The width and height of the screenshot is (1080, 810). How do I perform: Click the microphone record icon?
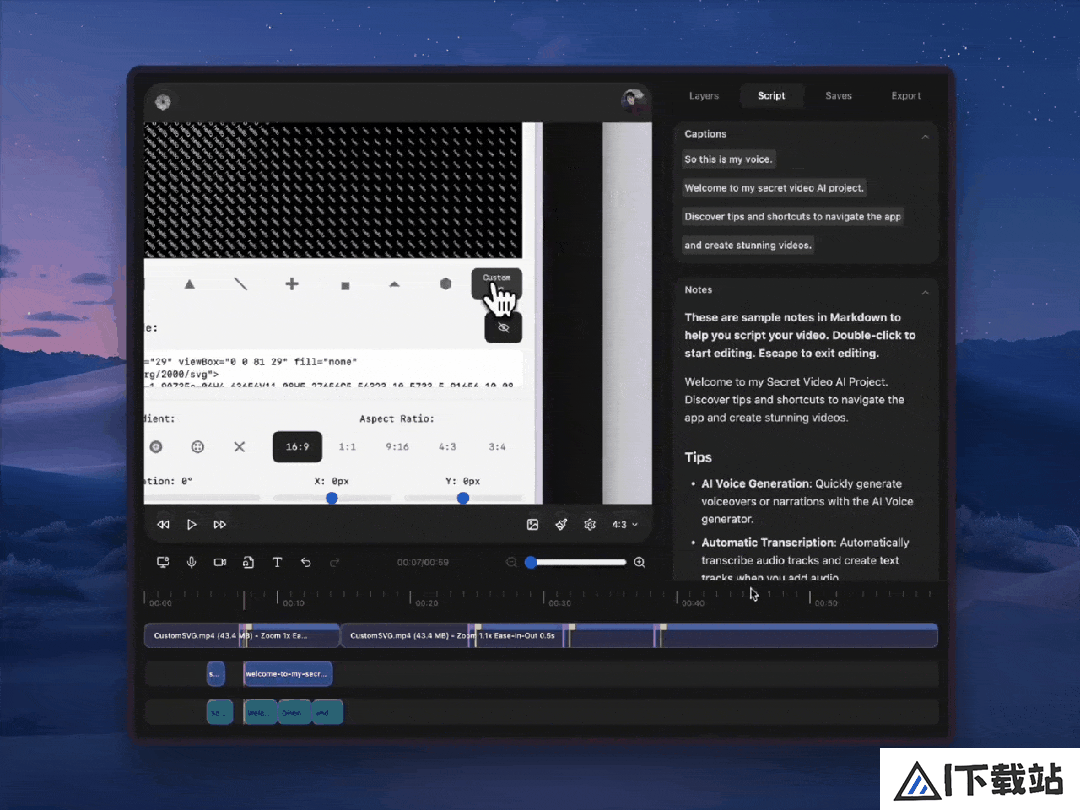click(191, 562)
